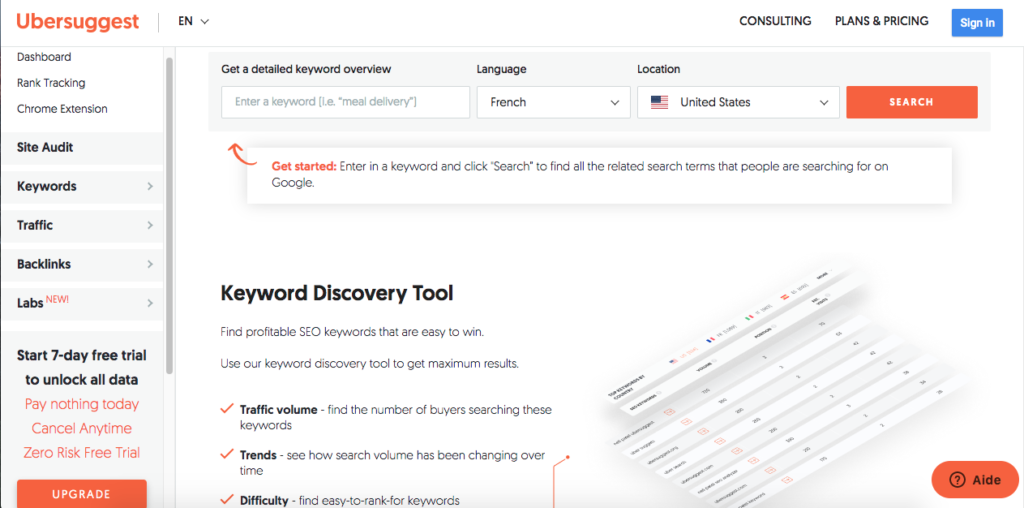Screen dimensions: 1024x508
Task: Click the 'Get a detailed keyword overview' label
Action: [x=306, y=69]
